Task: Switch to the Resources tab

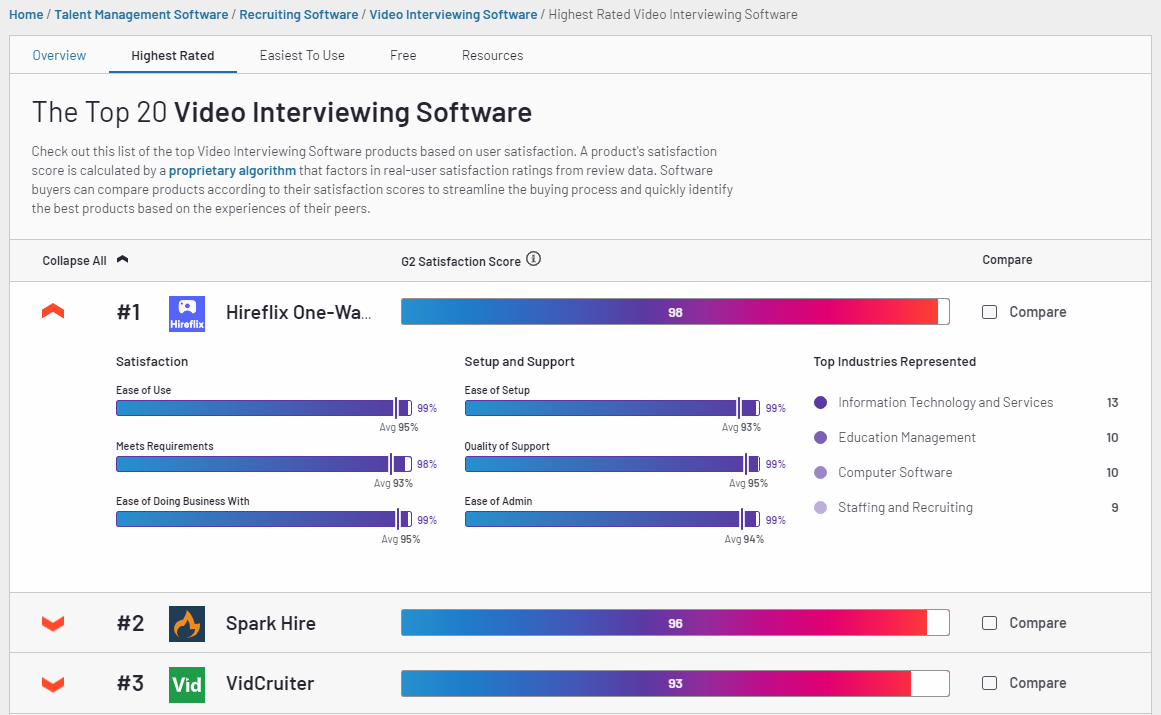Action: 492,55
